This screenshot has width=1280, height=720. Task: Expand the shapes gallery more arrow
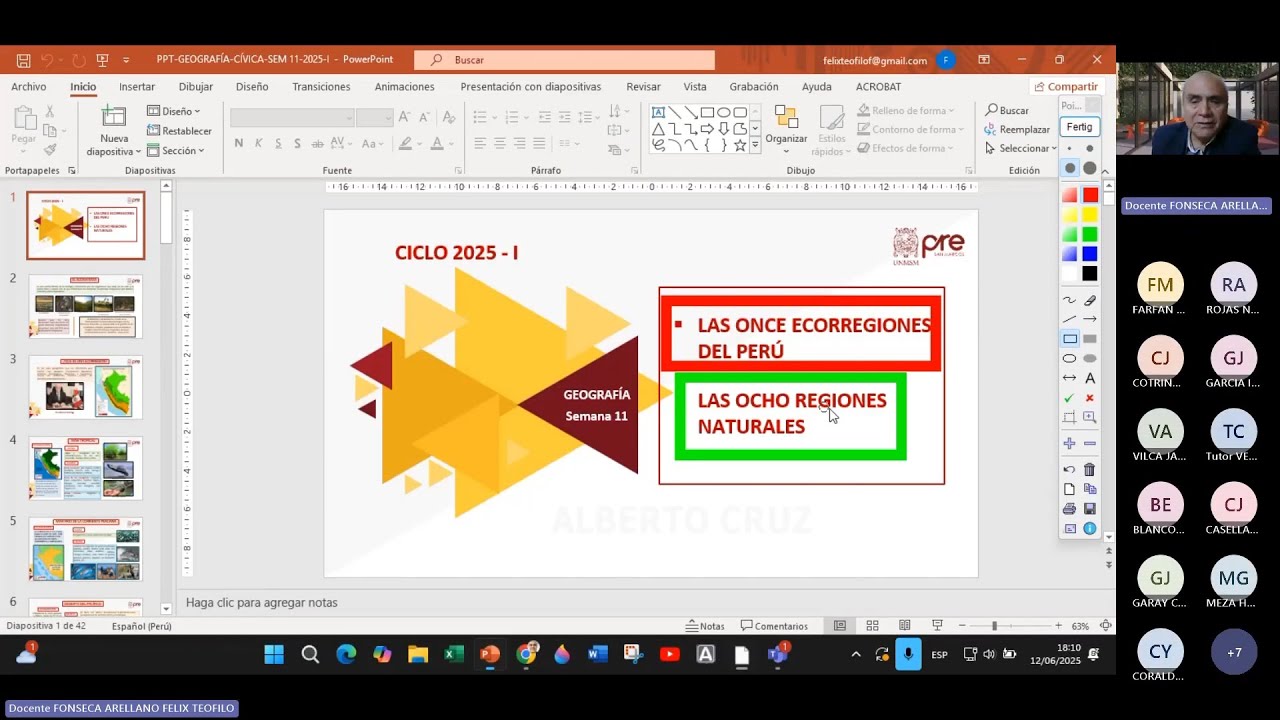coord(755,145)
